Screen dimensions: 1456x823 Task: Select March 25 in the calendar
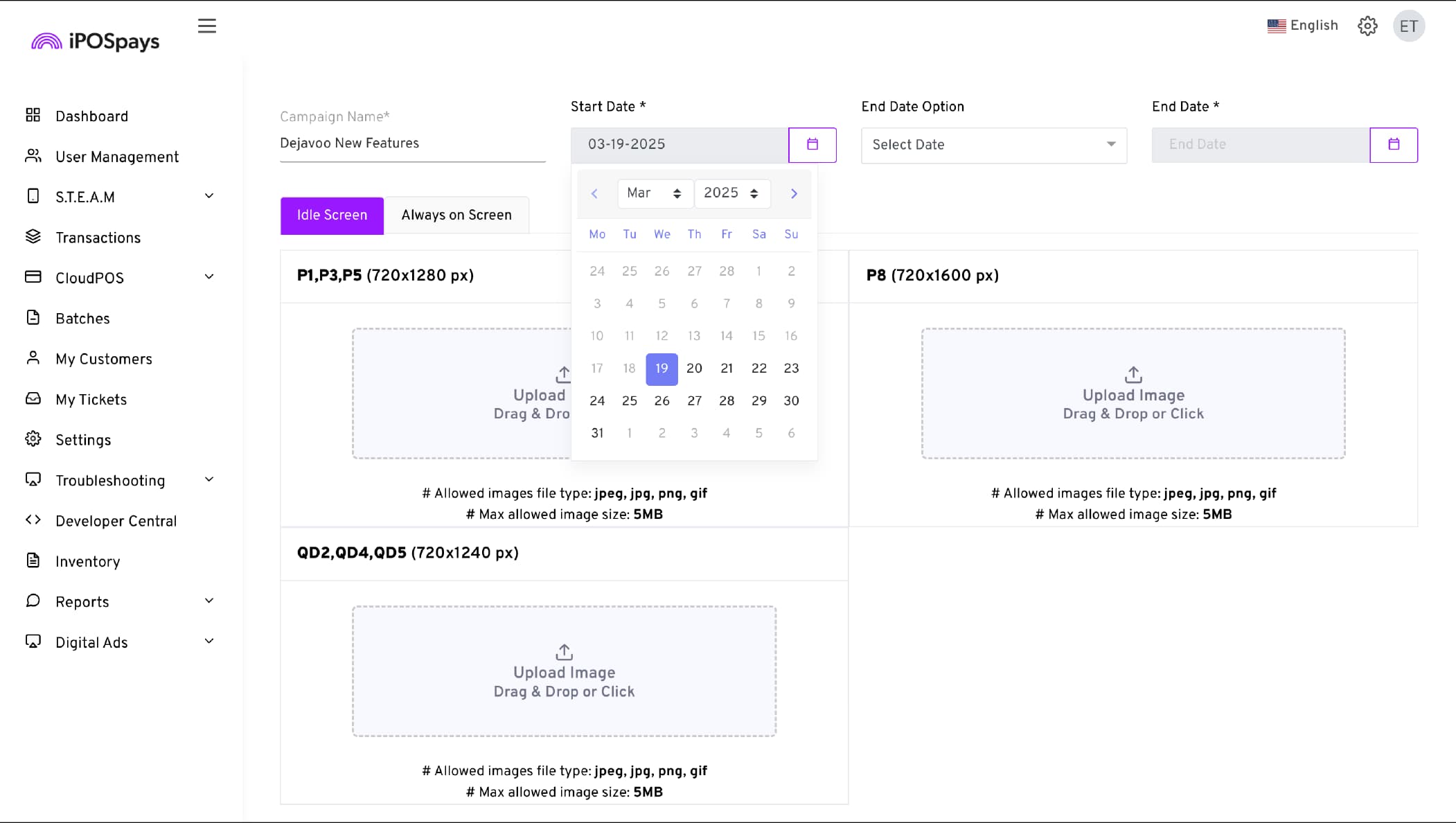click(x=629, y=401)
